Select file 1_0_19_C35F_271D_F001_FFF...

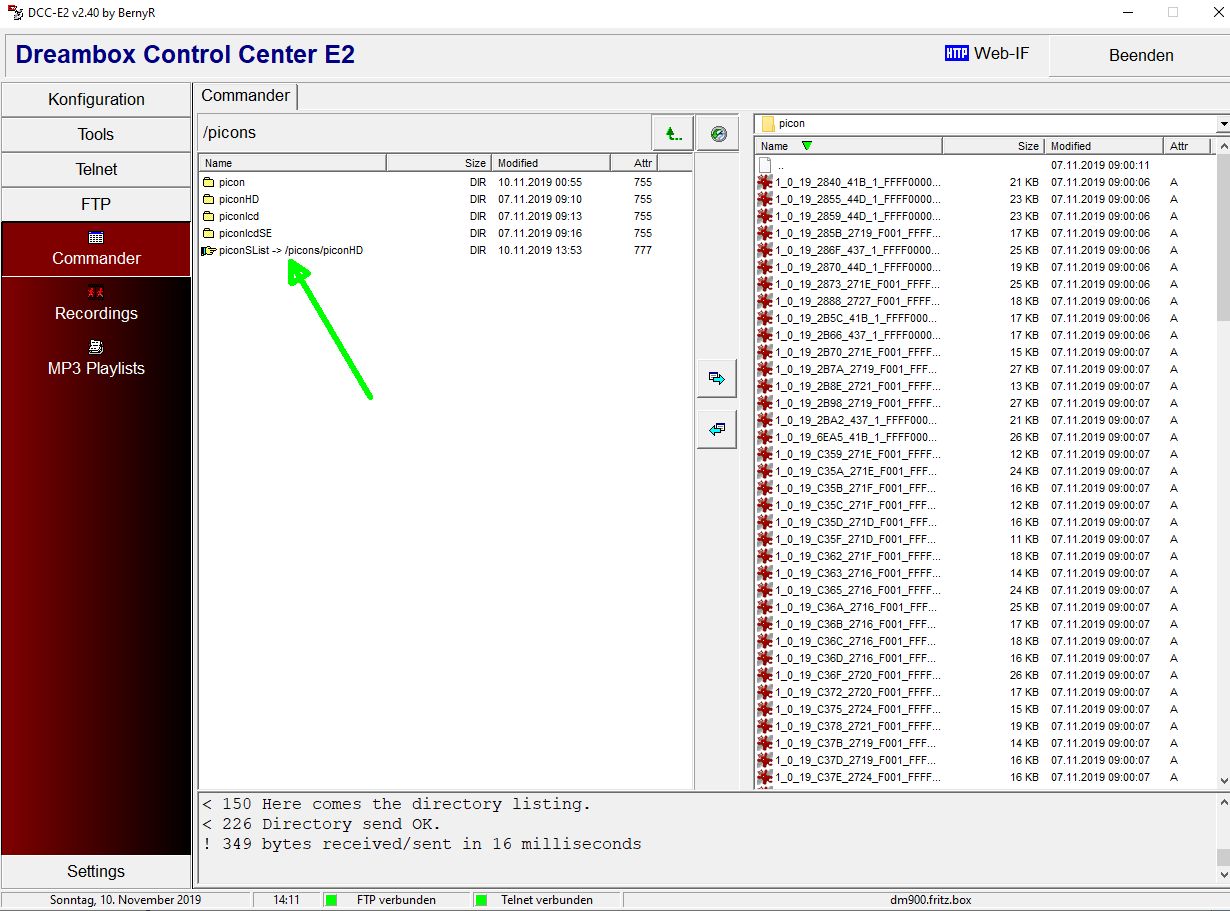[x=856, y=539]
